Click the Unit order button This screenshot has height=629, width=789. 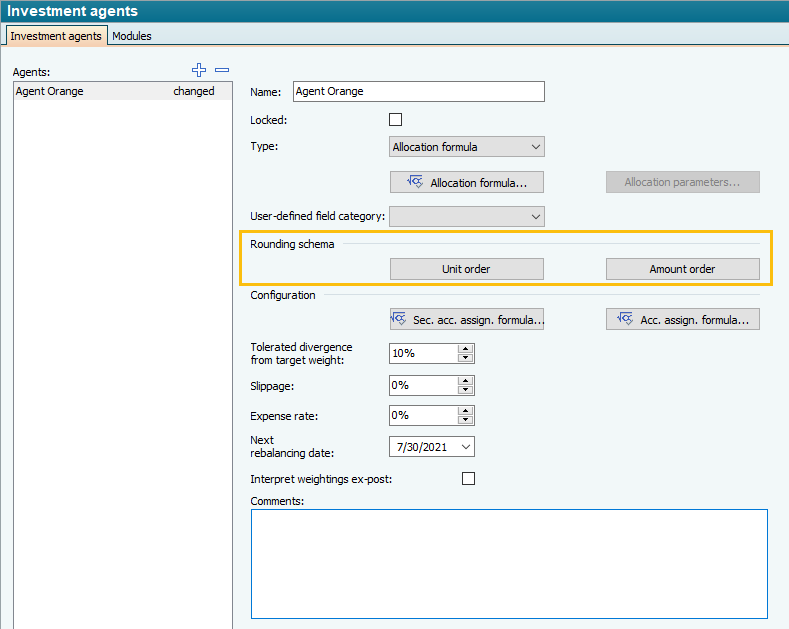(x=467, y=269)
